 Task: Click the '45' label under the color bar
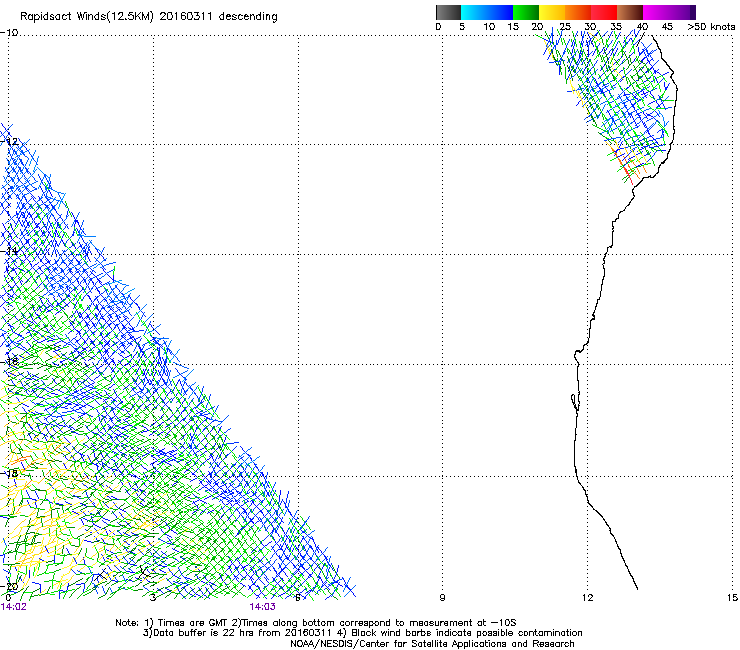(667, 26)
